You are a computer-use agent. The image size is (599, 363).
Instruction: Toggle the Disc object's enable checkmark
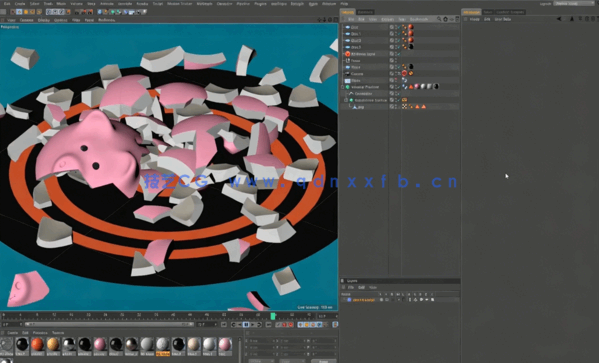(x=399, y=27)
